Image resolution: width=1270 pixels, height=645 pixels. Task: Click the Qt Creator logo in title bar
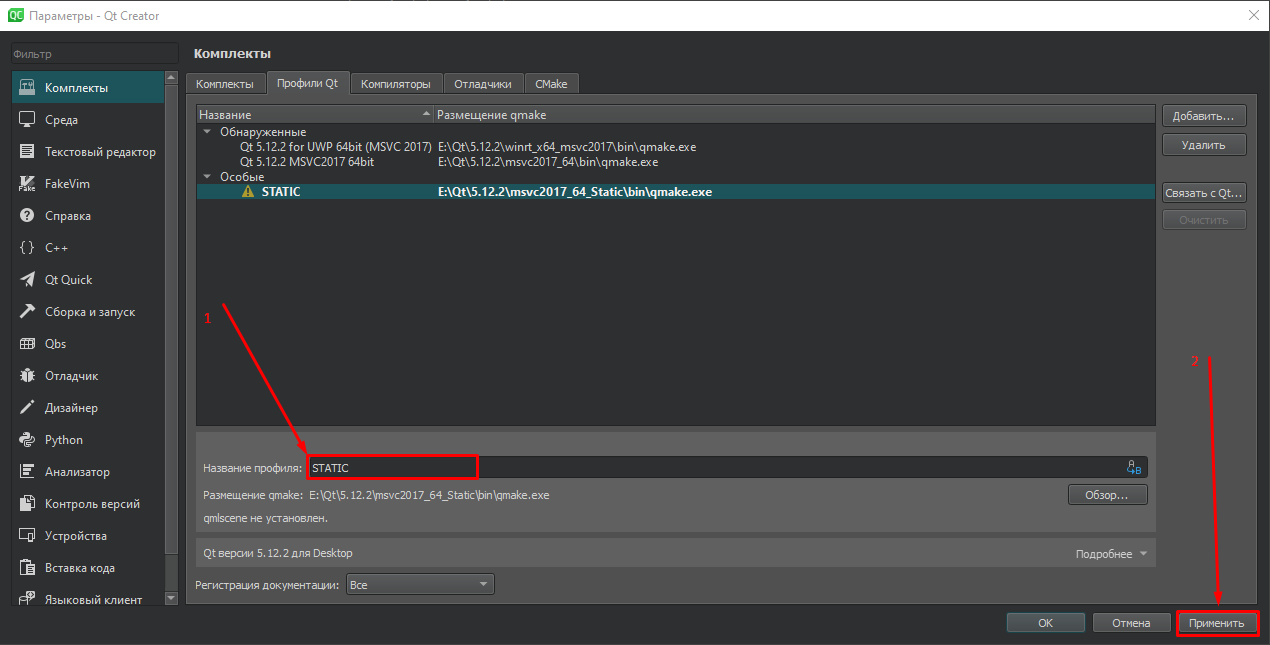tap(14, 15)
